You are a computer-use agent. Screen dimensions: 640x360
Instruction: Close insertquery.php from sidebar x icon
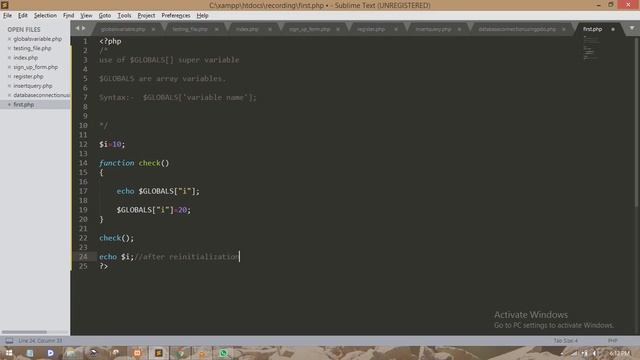tap(9, 86)
